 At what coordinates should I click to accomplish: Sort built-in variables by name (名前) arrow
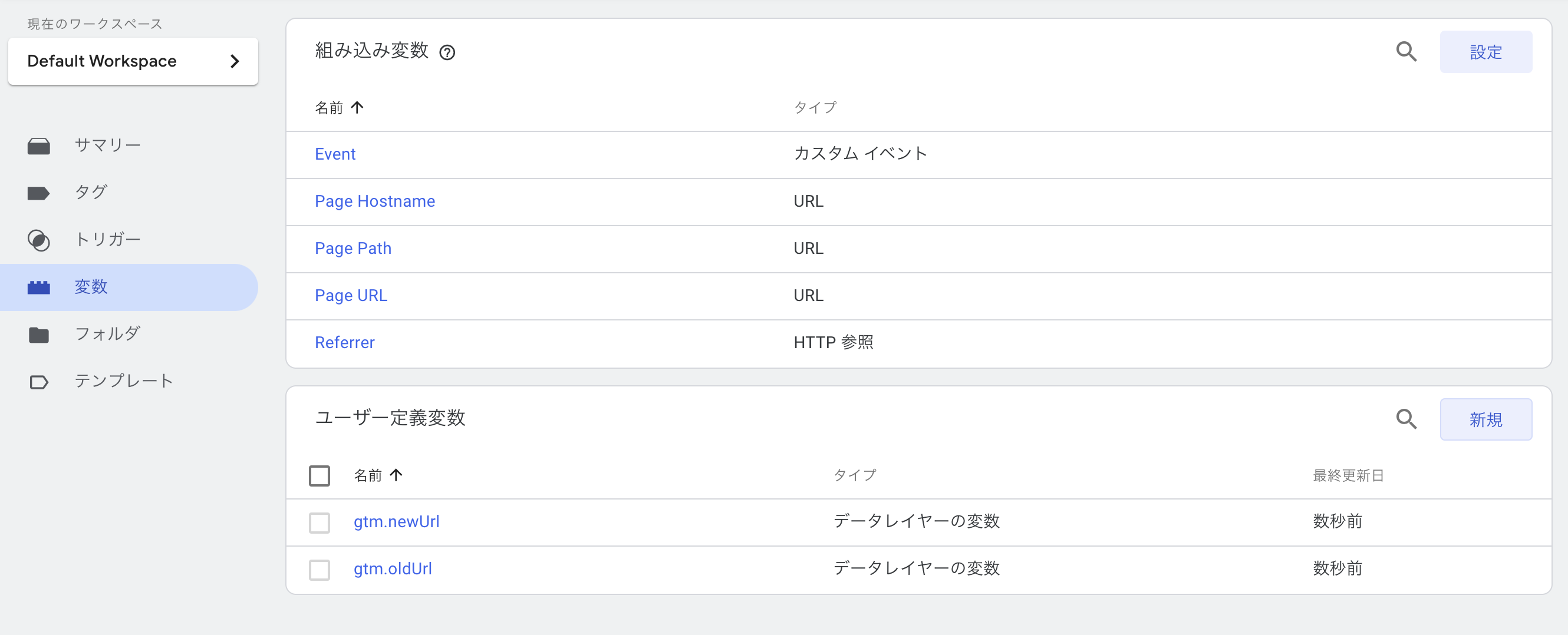click(357, 108)
